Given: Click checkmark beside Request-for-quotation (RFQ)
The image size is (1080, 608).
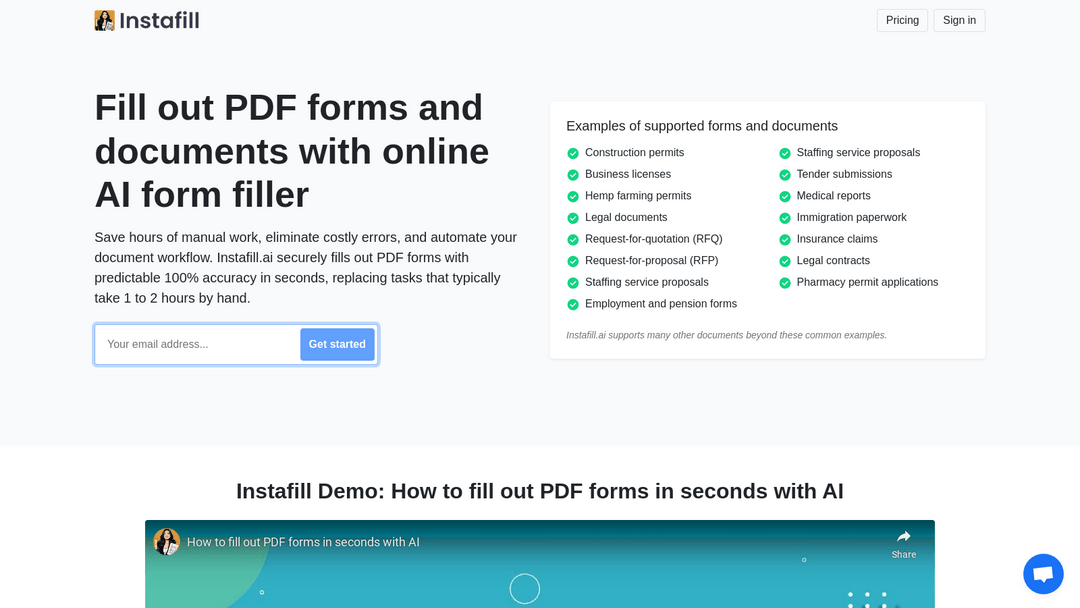Looking at the screenshot, I should tap(572, 240).
